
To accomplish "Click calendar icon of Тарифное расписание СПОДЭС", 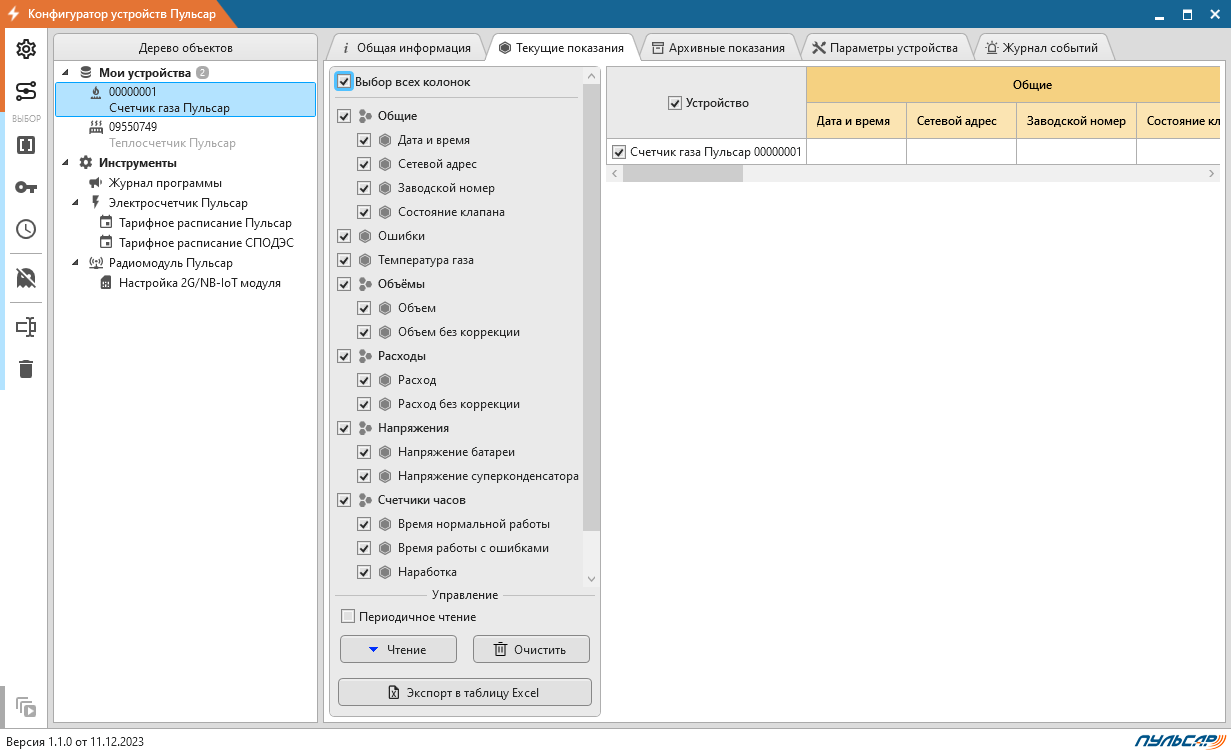I will pos(106,243).
